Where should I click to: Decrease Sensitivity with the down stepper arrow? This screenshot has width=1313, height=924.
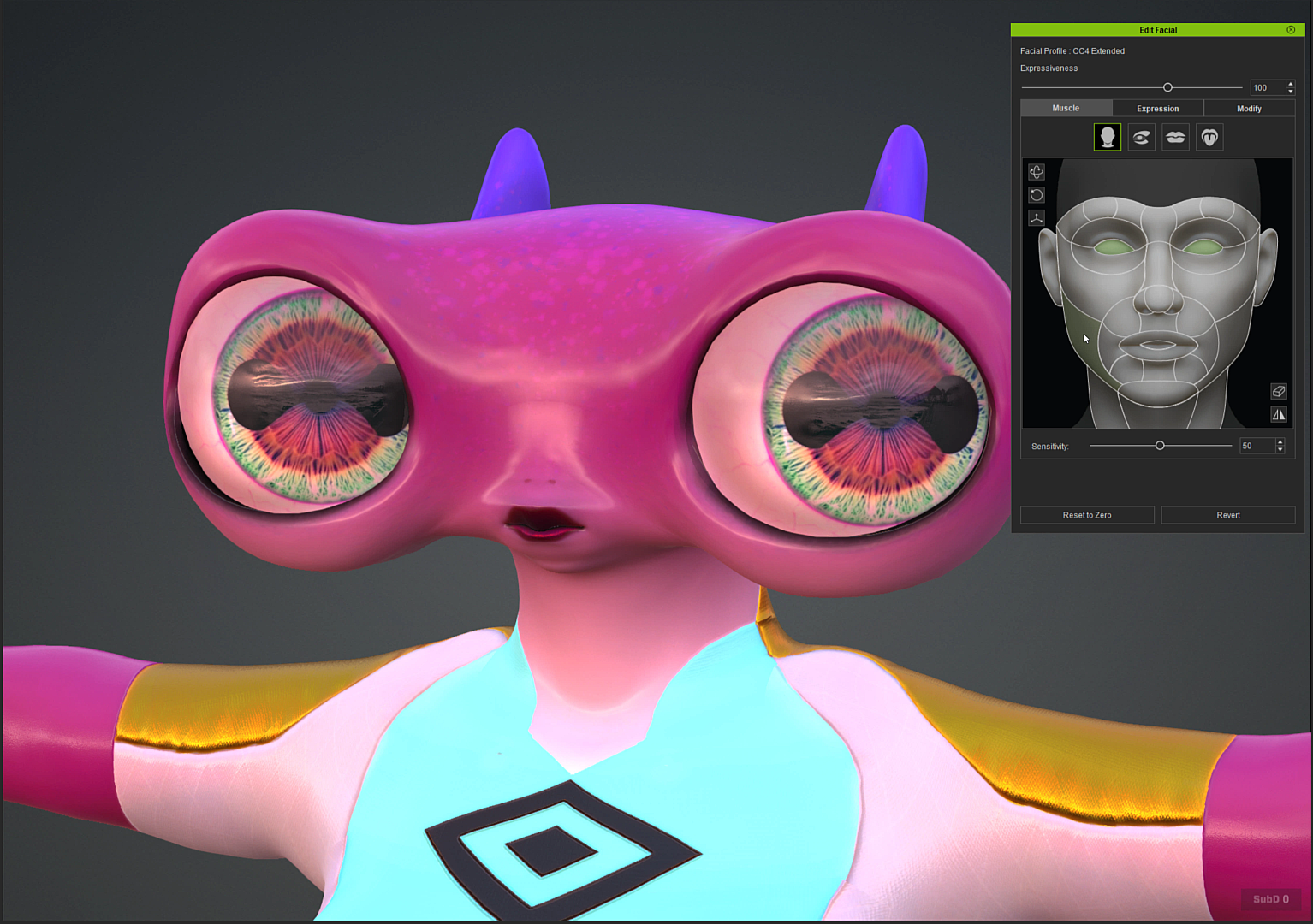(x=1280, y=449)
